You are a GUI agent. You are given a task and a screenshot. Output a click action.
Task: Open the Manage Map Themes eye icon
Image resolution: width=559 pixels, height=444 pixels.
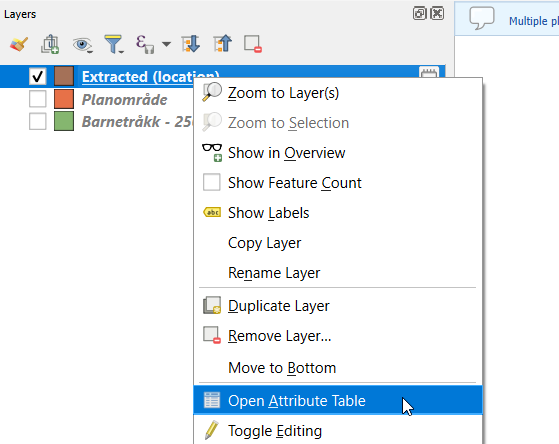click(82, 45)
